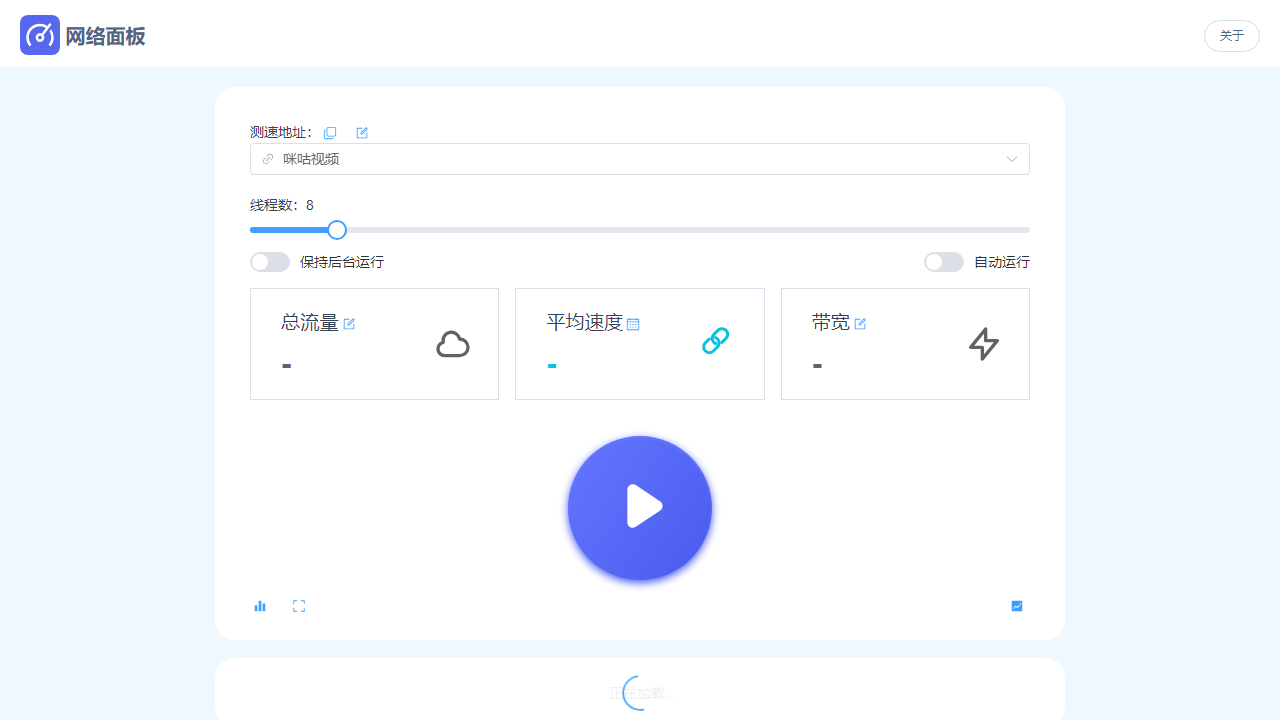Image resolution: width=1280 pixels, height=720 pixels.
Task: Click the cloud icon in 总流量 card
Action: point(453,344)
